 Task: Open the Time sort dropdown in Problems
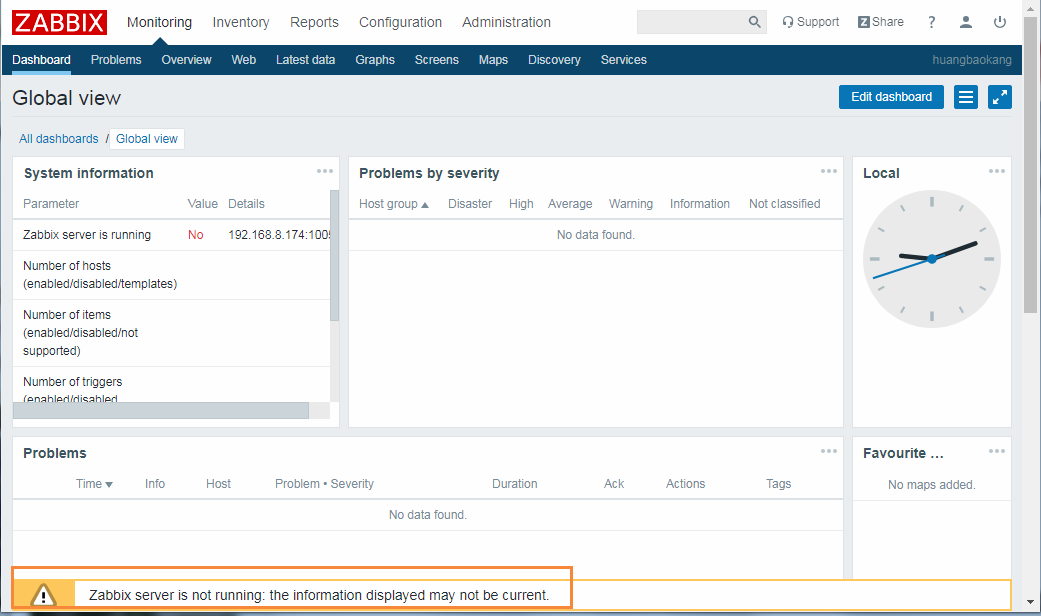pyautogui.click(x=93, y=483)
